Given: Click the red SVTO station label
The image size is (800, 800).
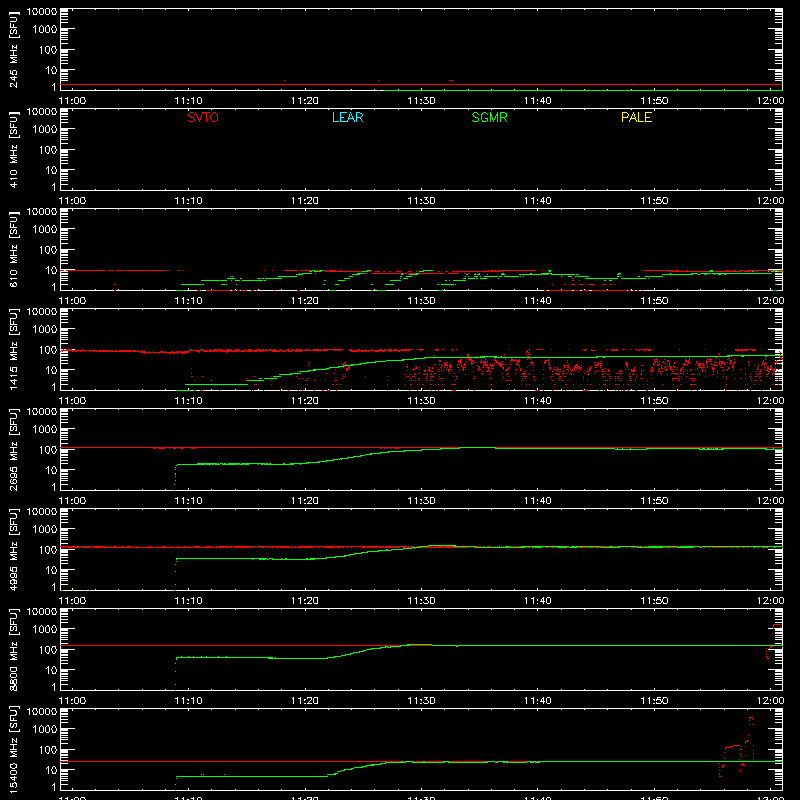Looking at the screenshot, I should tap(203, 117).
